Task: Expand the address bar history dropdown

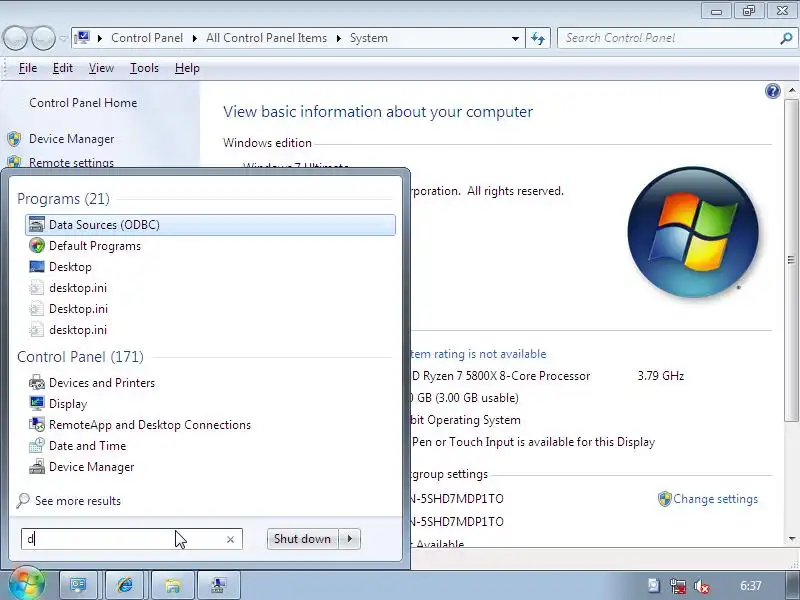Action: pos(515,38)
